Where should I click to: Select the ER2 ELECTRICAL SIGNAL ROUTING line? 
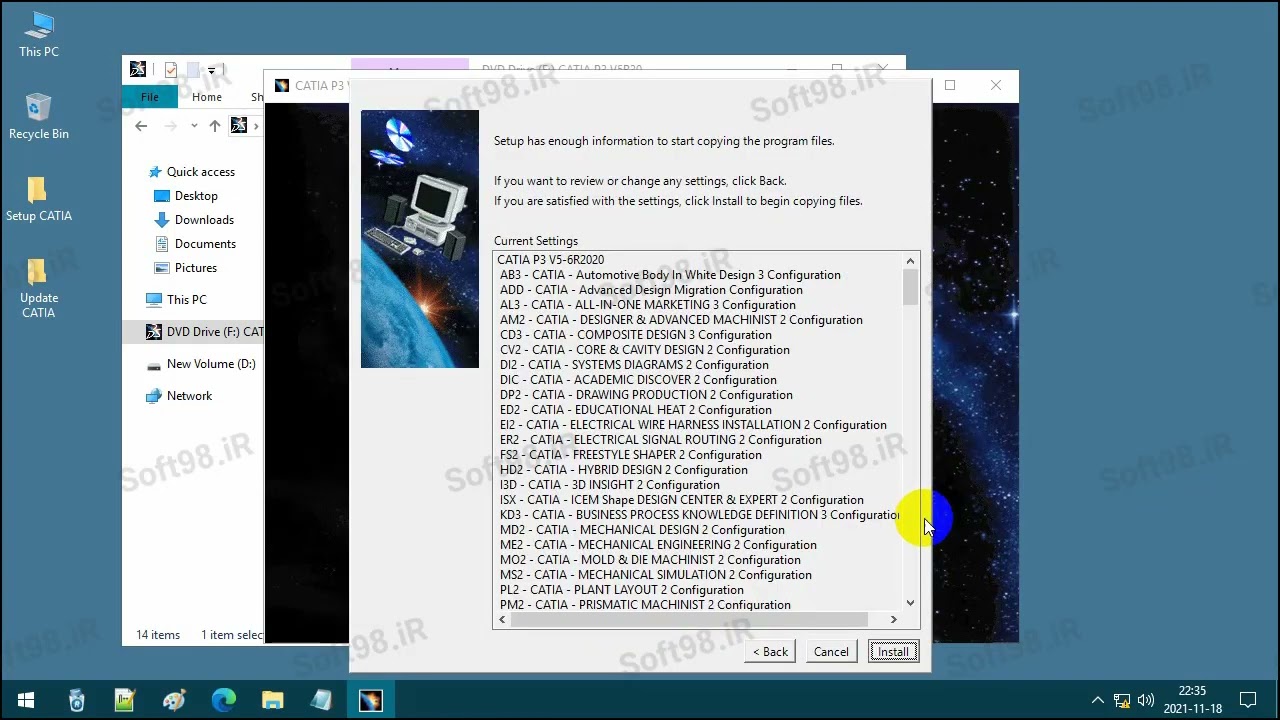pos(661,440)
